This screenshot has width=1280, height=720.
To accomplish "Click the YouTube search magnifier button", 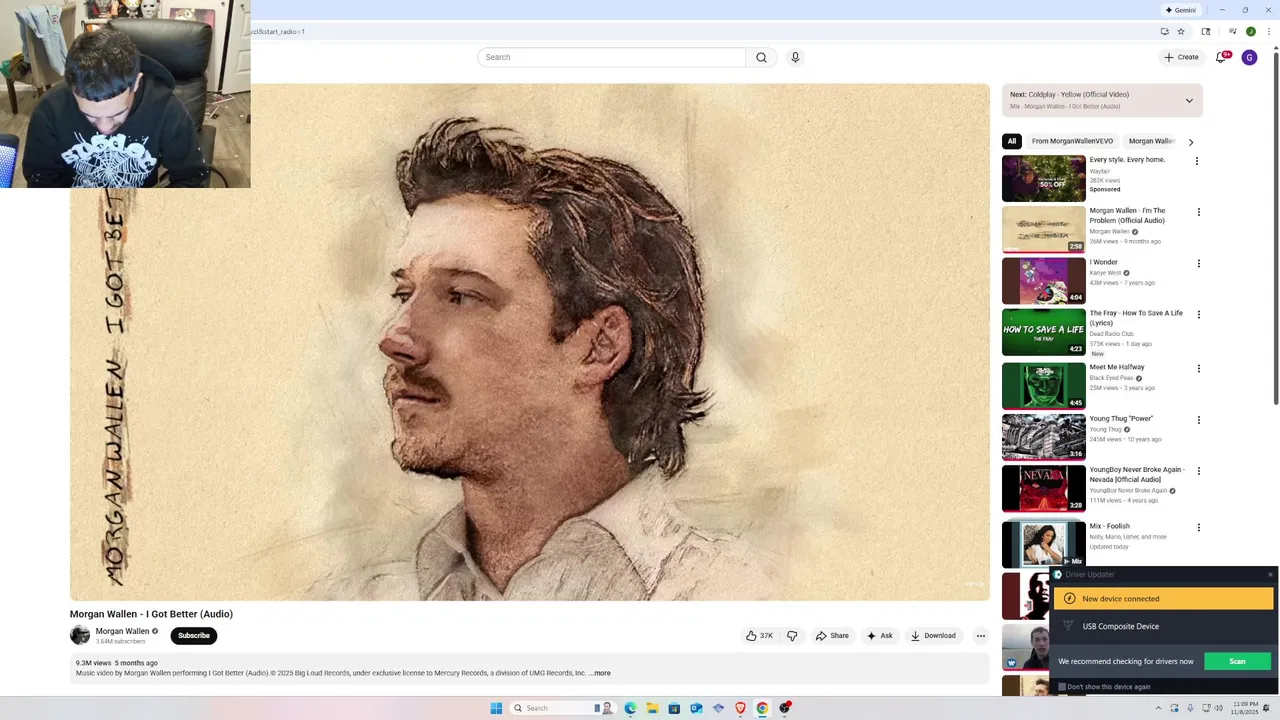I will pos(761,57).
